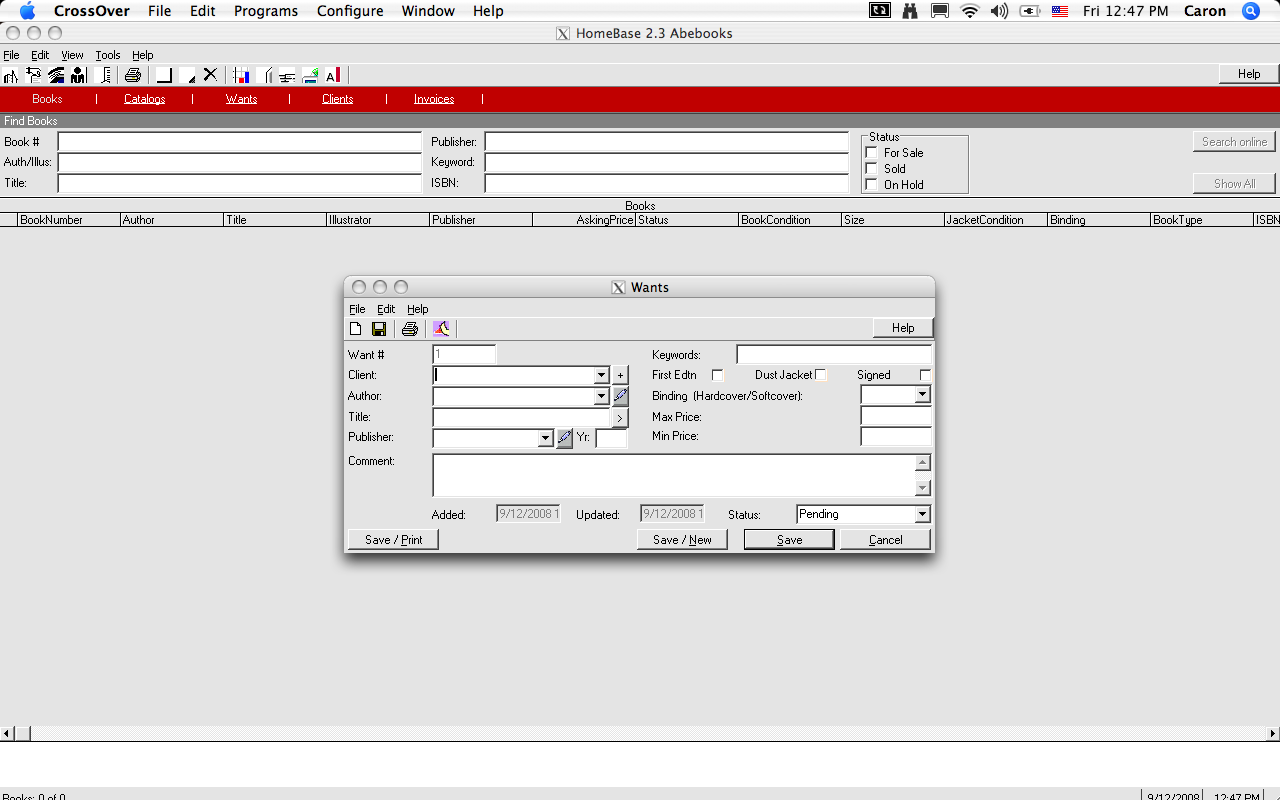Click the arrow button beside Title field
This screenshot has height=800, width=1280.
pos(620,417)
